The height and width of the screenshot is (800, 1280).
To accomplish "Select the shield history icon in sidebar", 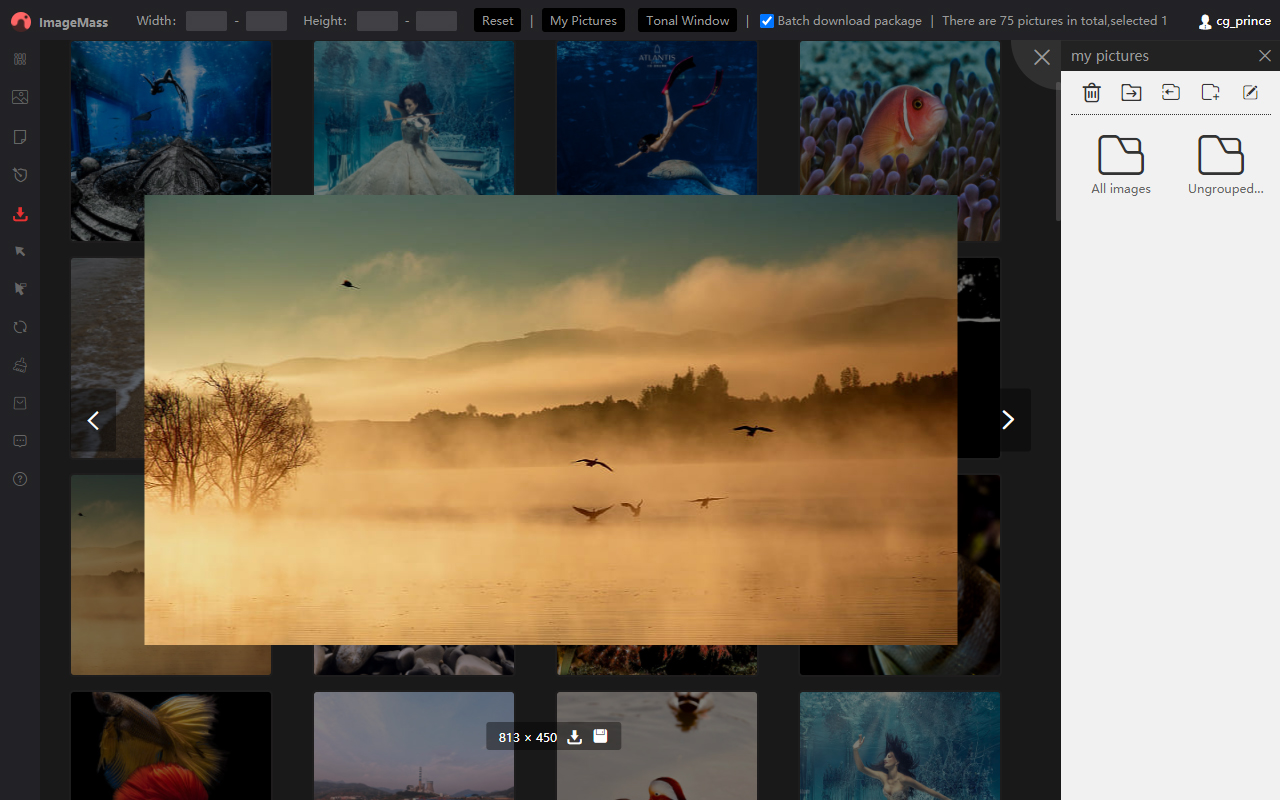I will coord(20,175).
